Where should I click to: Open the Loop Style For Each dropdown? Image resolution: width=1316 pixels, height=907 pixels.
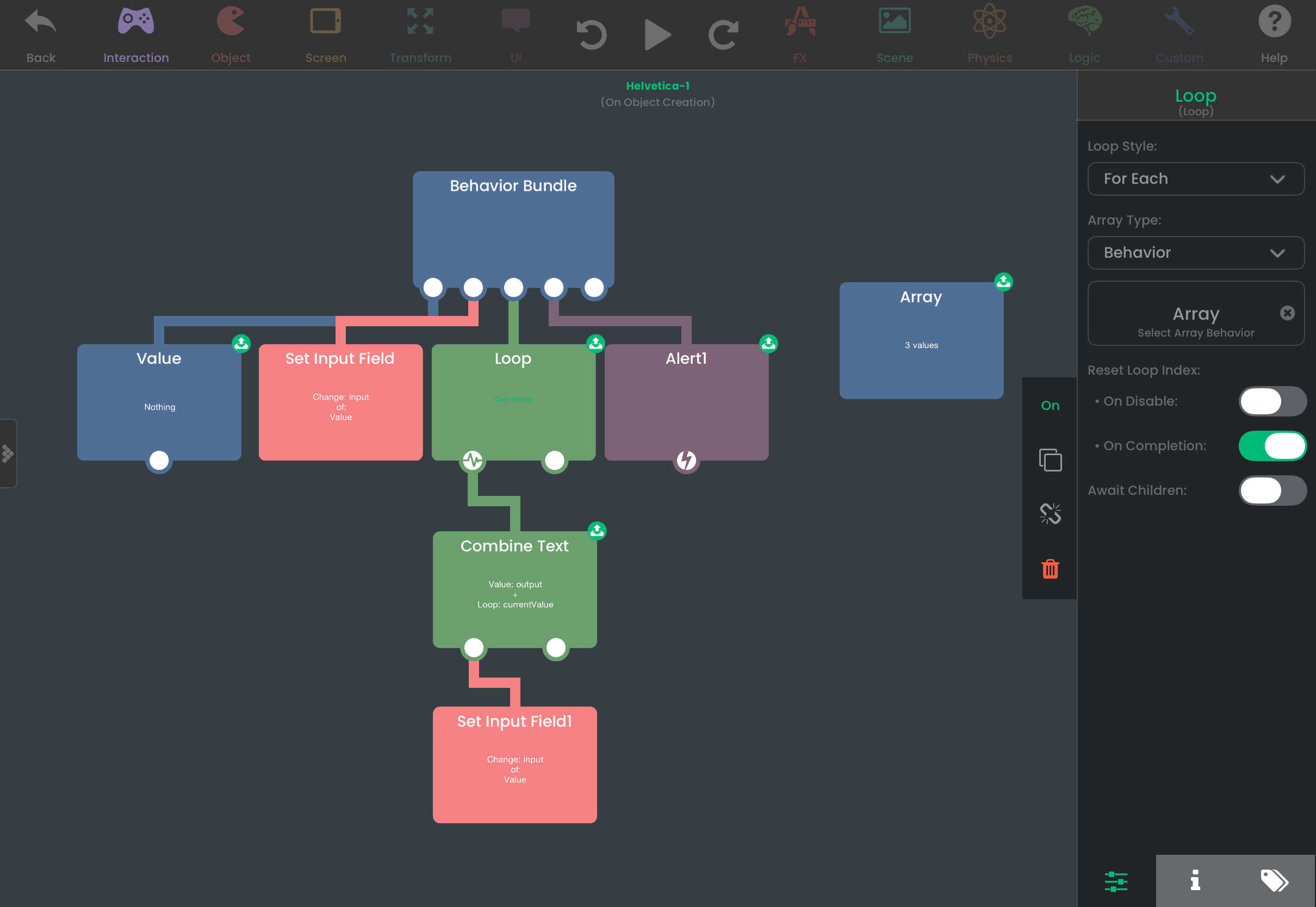(x=1195, y=179)
